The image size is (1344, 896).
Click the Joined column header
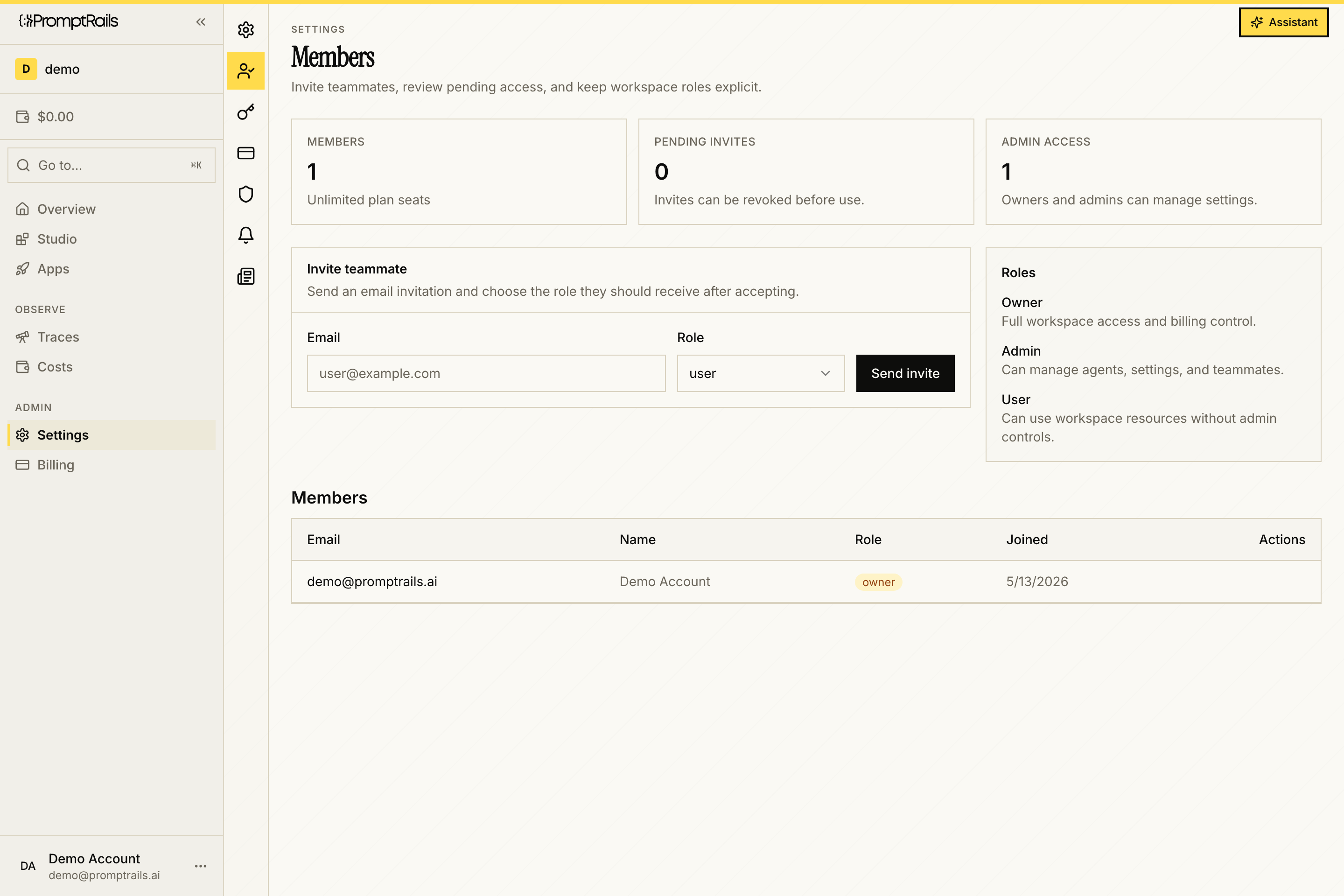(1027, 539)
